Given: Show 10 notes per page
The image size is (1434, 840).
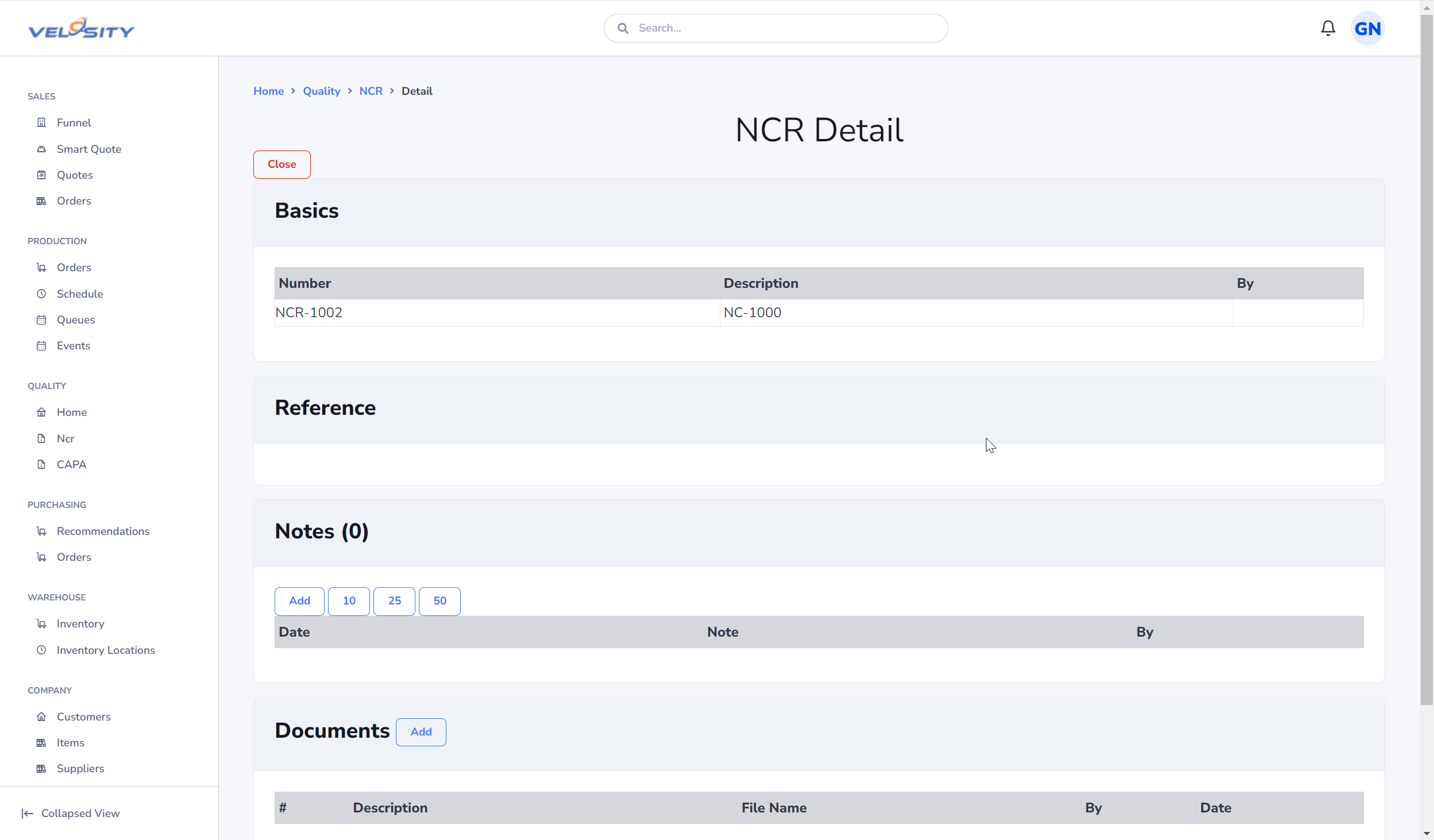Looking at the screenshot, I should point(349,601).
